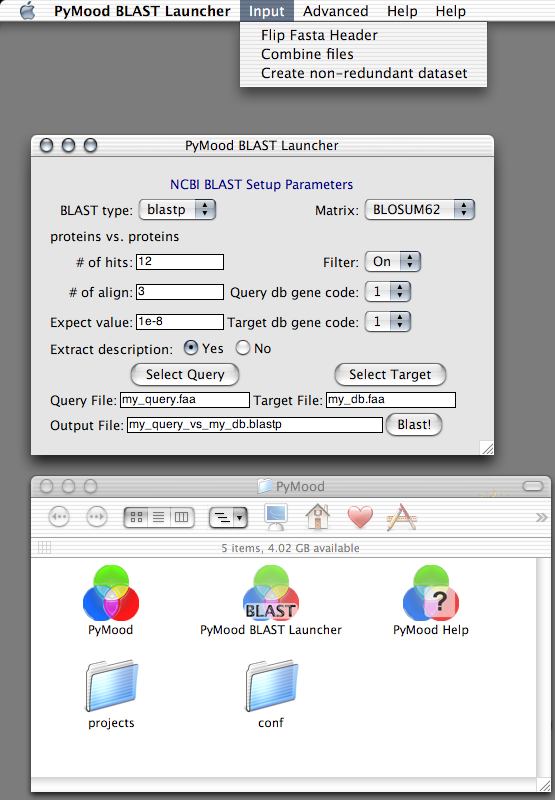Switch Finder to list view
555x800 pixels.
(x=159, y=517)
